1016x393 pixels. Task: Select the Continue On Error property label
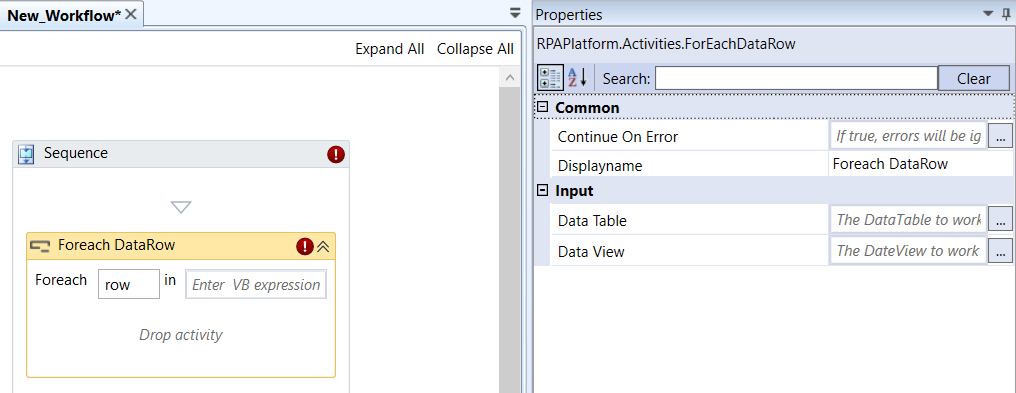coord(618,137)
